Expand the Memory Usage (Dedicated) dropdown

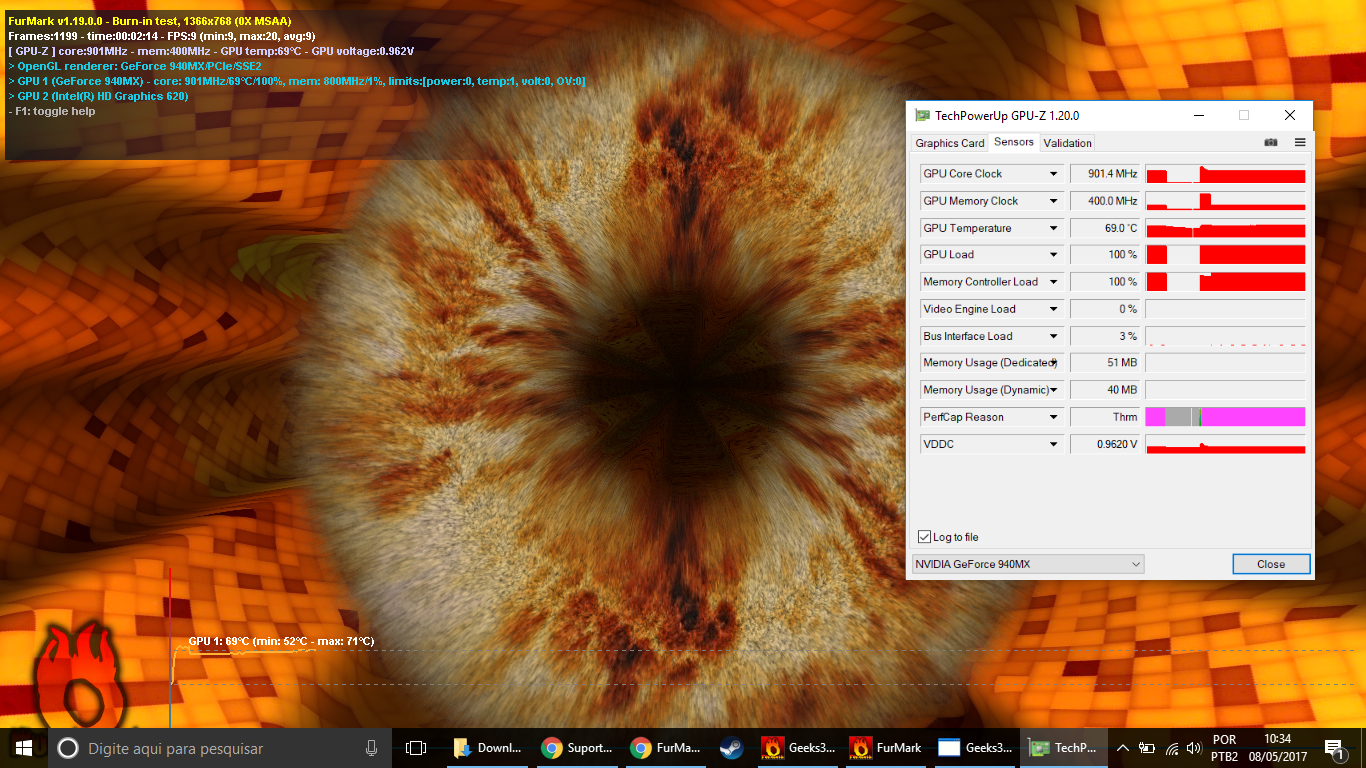click(x=1053, y=363)
